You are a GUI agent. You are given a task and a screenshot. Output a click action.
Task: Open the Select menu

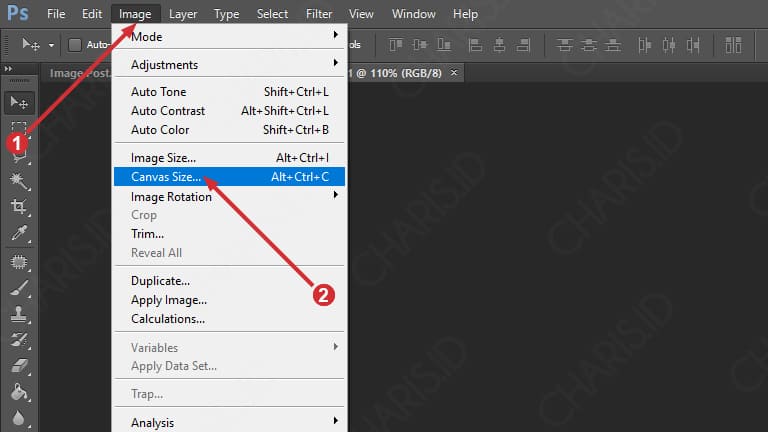pos(272,14)
